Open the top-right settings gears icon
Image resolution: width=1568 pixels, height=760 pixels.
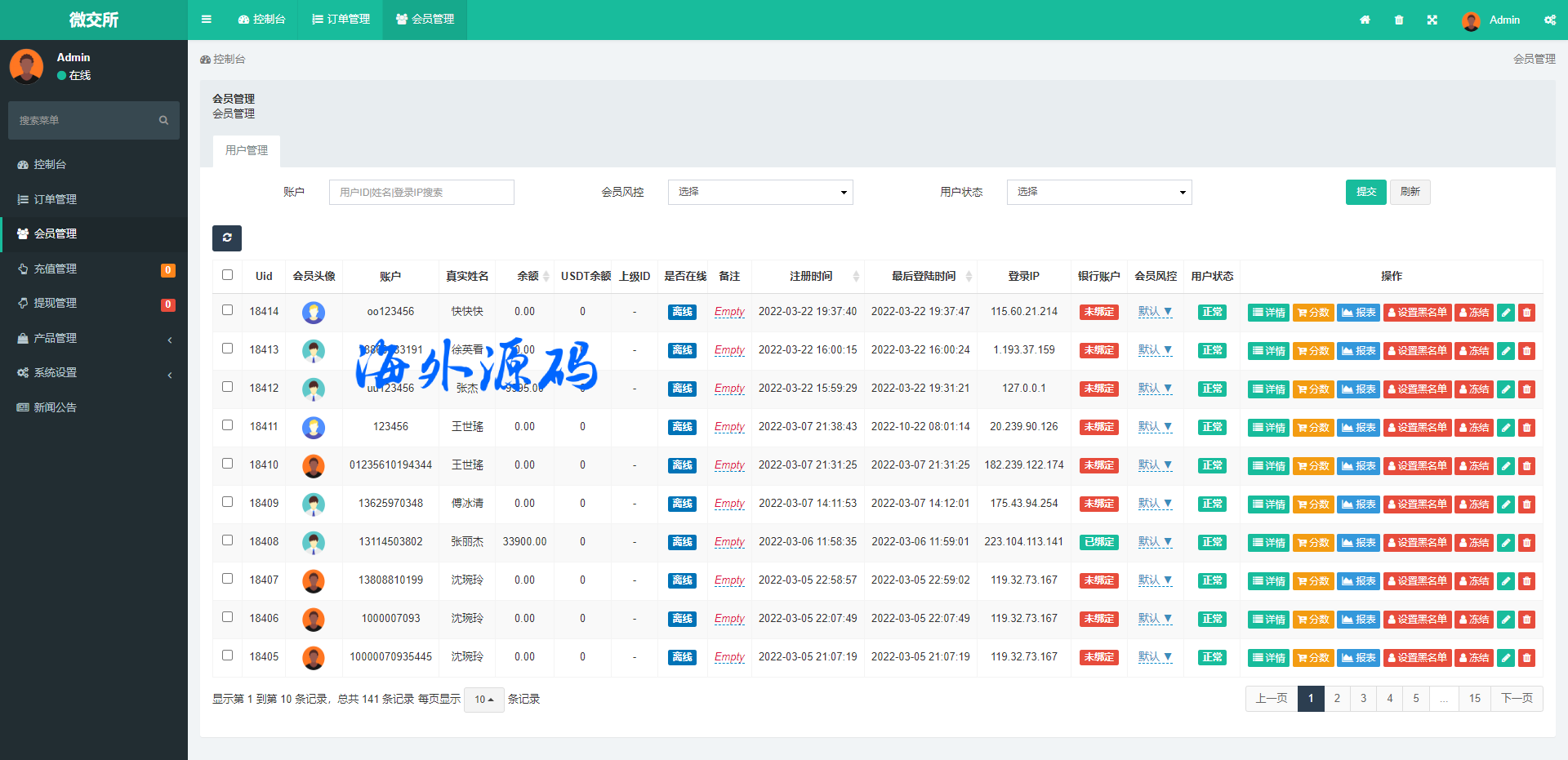click(1549, 20)
